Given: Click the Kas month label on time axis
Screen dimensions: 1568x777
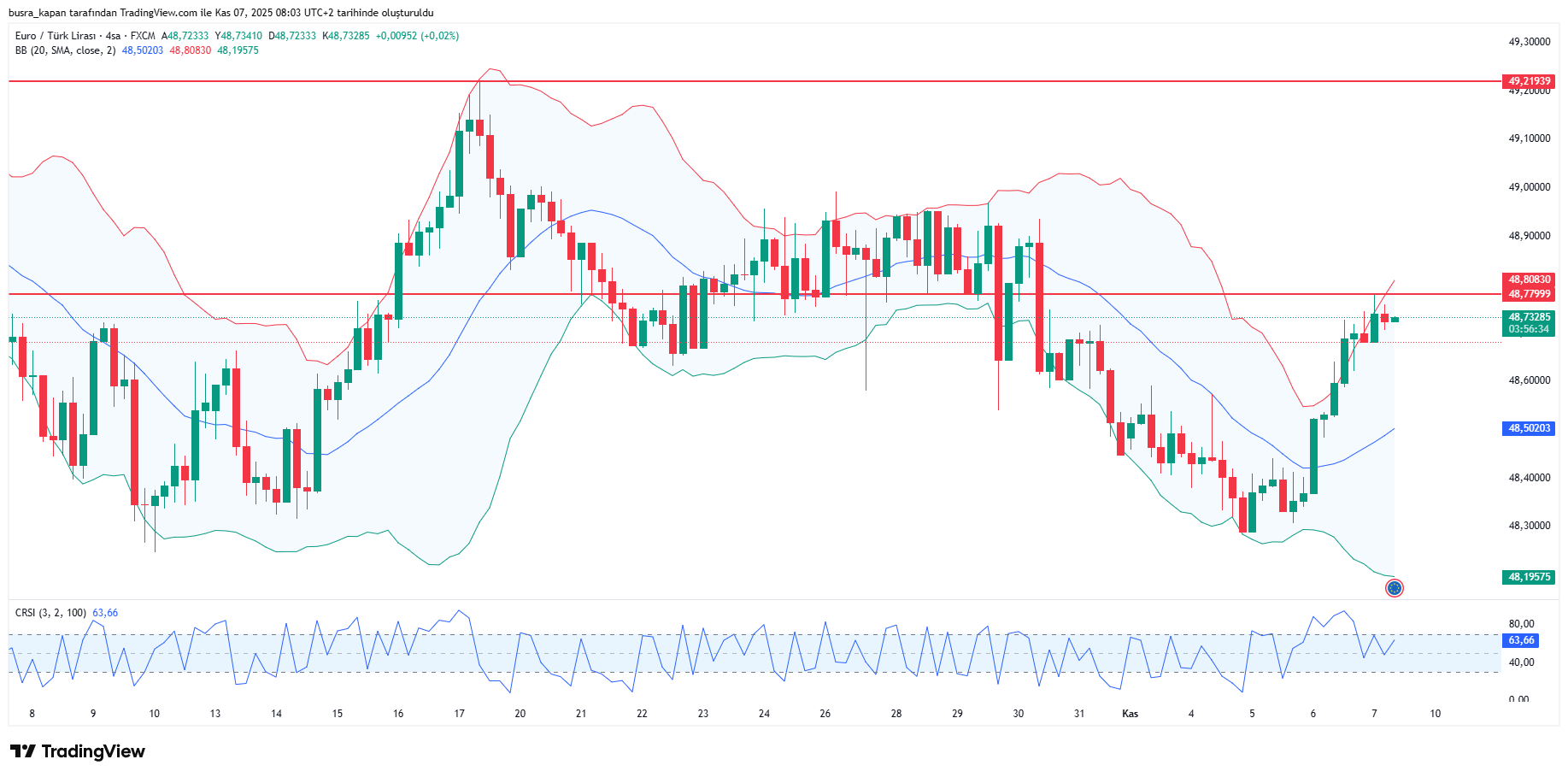Looking at the screenshot, I should click(x=1130, y=714).
